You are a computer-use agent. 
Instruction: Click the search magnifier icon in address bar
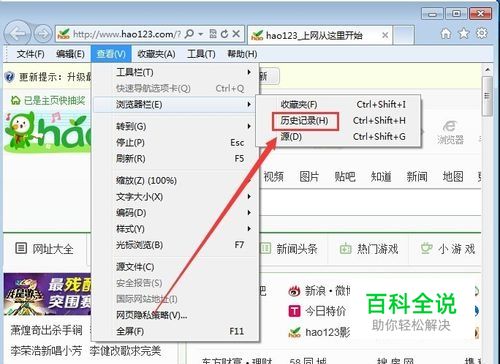(x=189, y=34)
